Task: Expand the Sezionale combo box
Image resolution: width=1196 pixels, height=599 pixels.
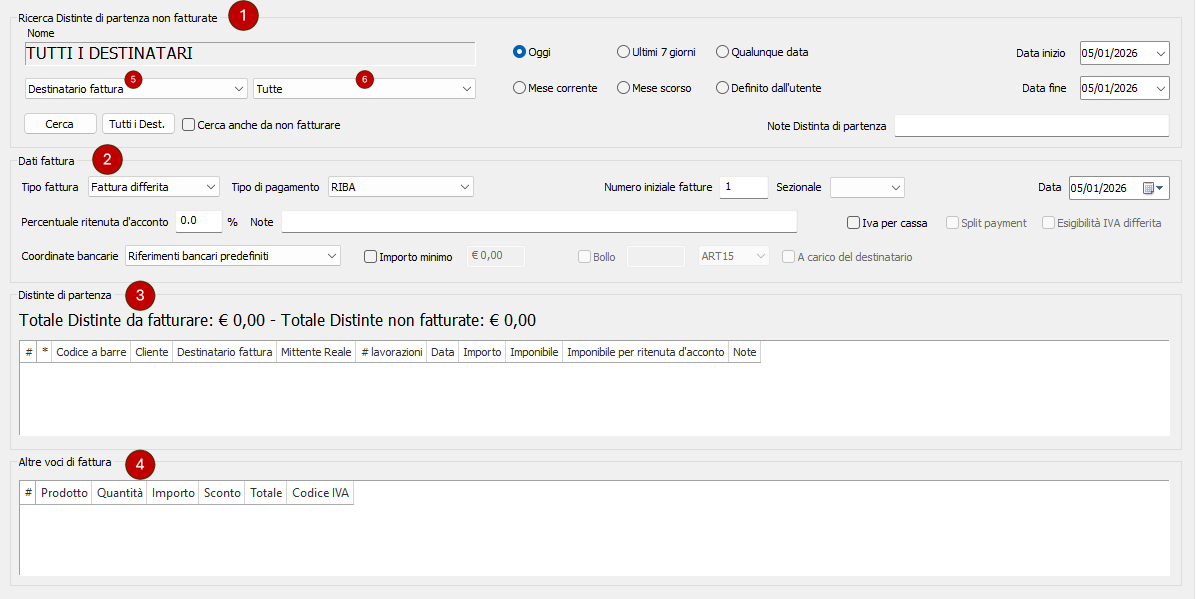Action: [x=867, y=187]
